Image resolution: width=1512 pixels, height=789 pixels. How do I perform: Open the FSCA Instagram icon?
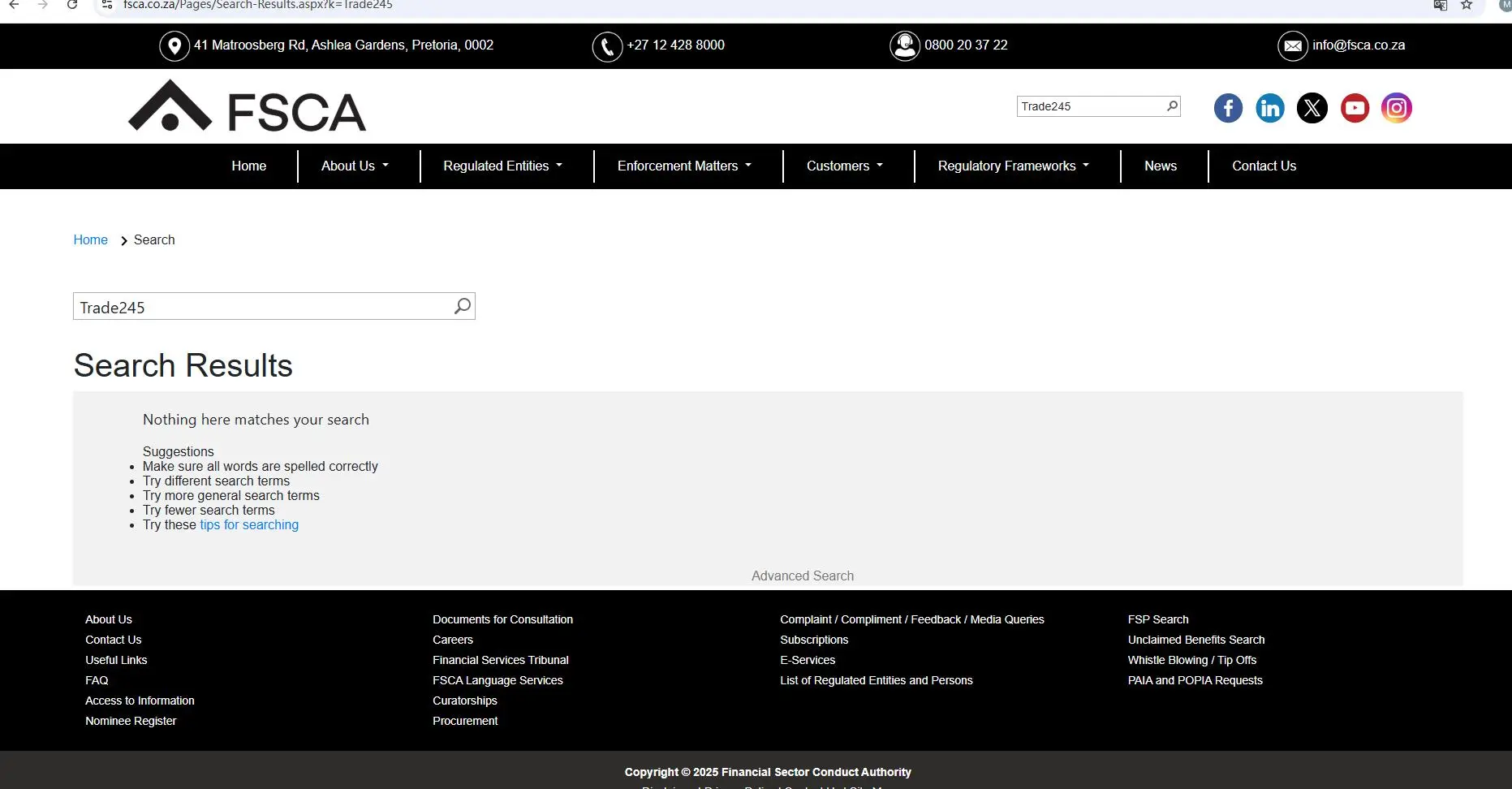point(1397,108)
